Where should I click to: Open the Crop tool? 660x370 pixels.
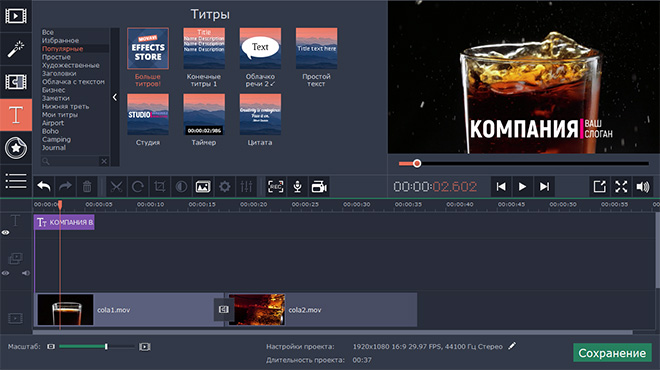pos(160,186)
